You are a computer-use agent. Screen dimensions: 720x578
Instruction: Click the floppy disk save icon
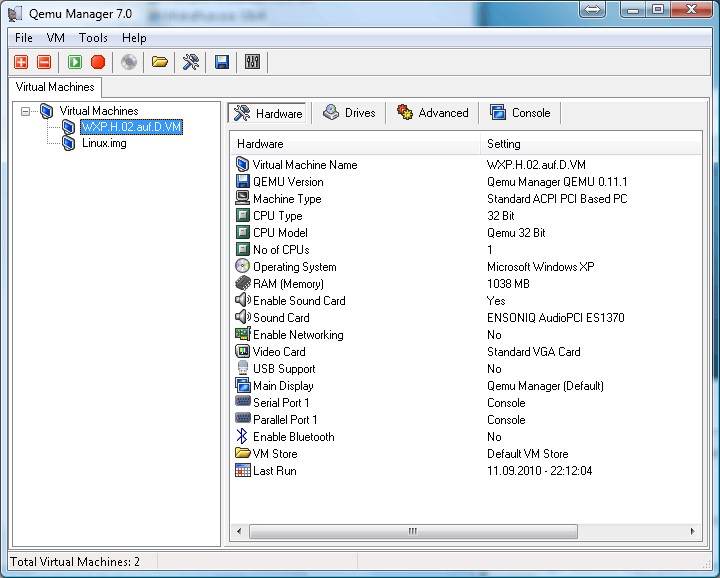pyautogui.click(x=222, y=62)
